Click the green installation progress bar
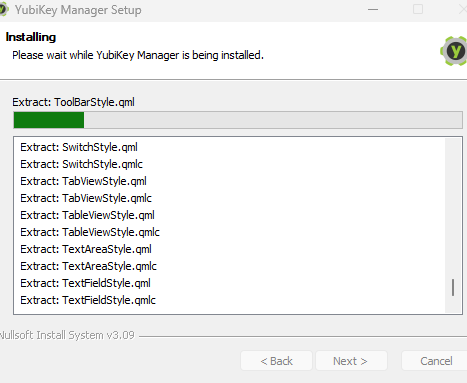 pos(238,120)
